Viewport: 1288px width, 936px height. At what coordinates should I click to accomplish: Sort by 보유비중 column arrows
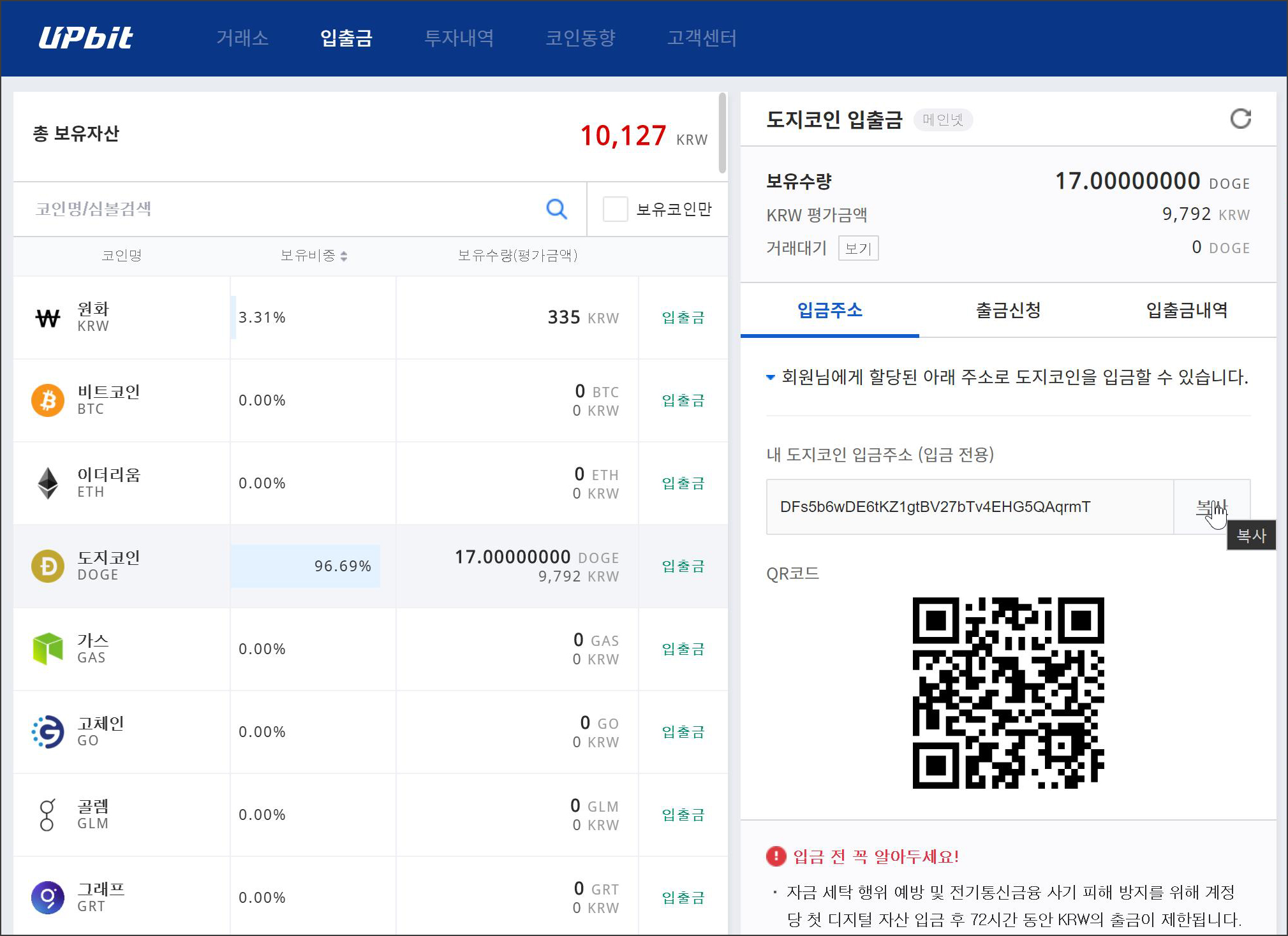tap(344, 256)
